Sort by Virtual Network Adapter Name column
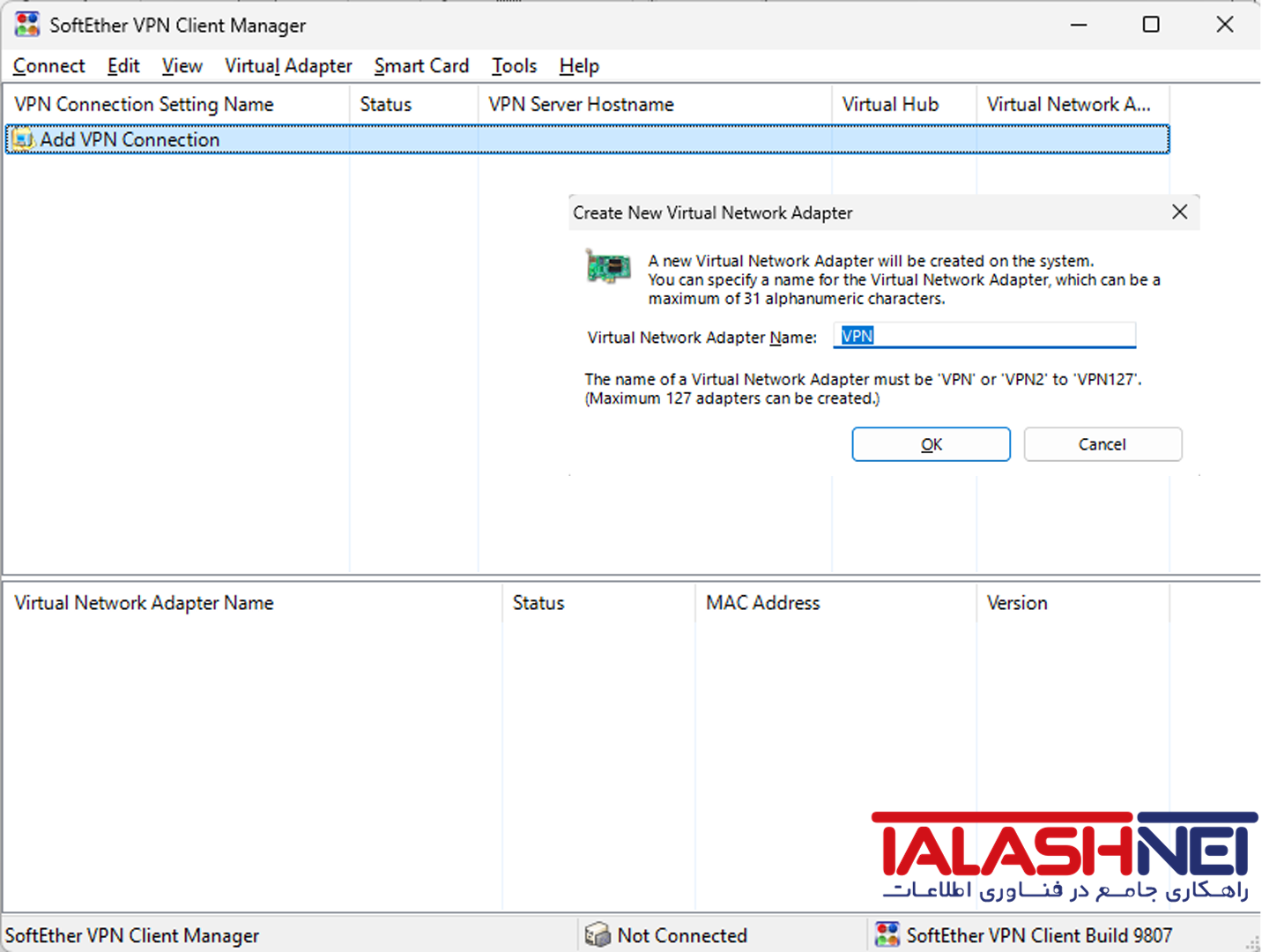 (253, 603)
